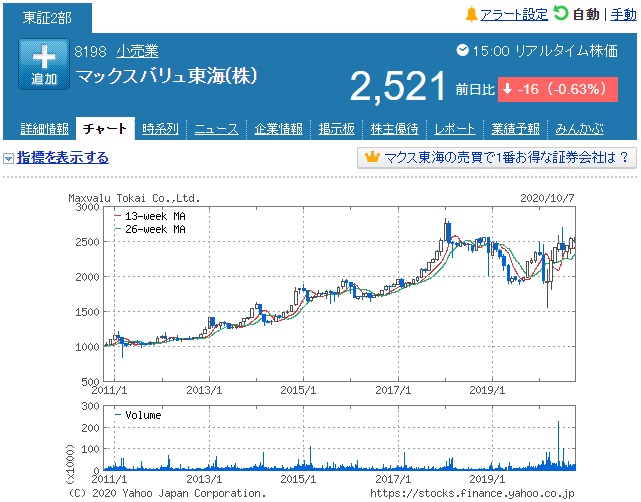The image size is (641, 502).
Task: Open the アラート設定 link
Action: pyautogui.click(x=514, y=15)
